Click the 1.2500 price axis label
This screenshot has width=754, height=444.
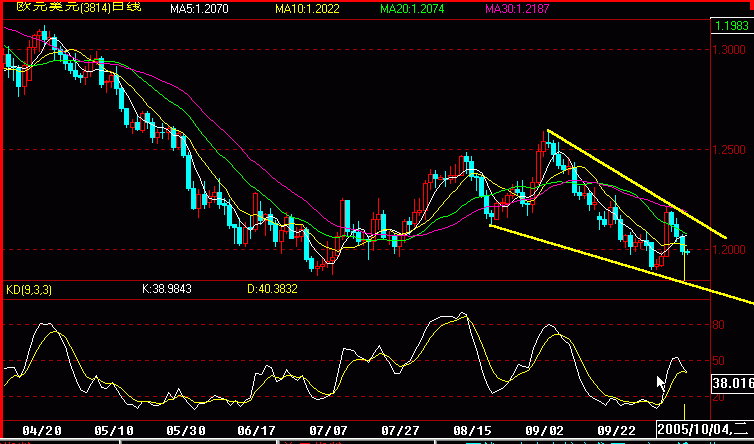click(x=729, y=150)
